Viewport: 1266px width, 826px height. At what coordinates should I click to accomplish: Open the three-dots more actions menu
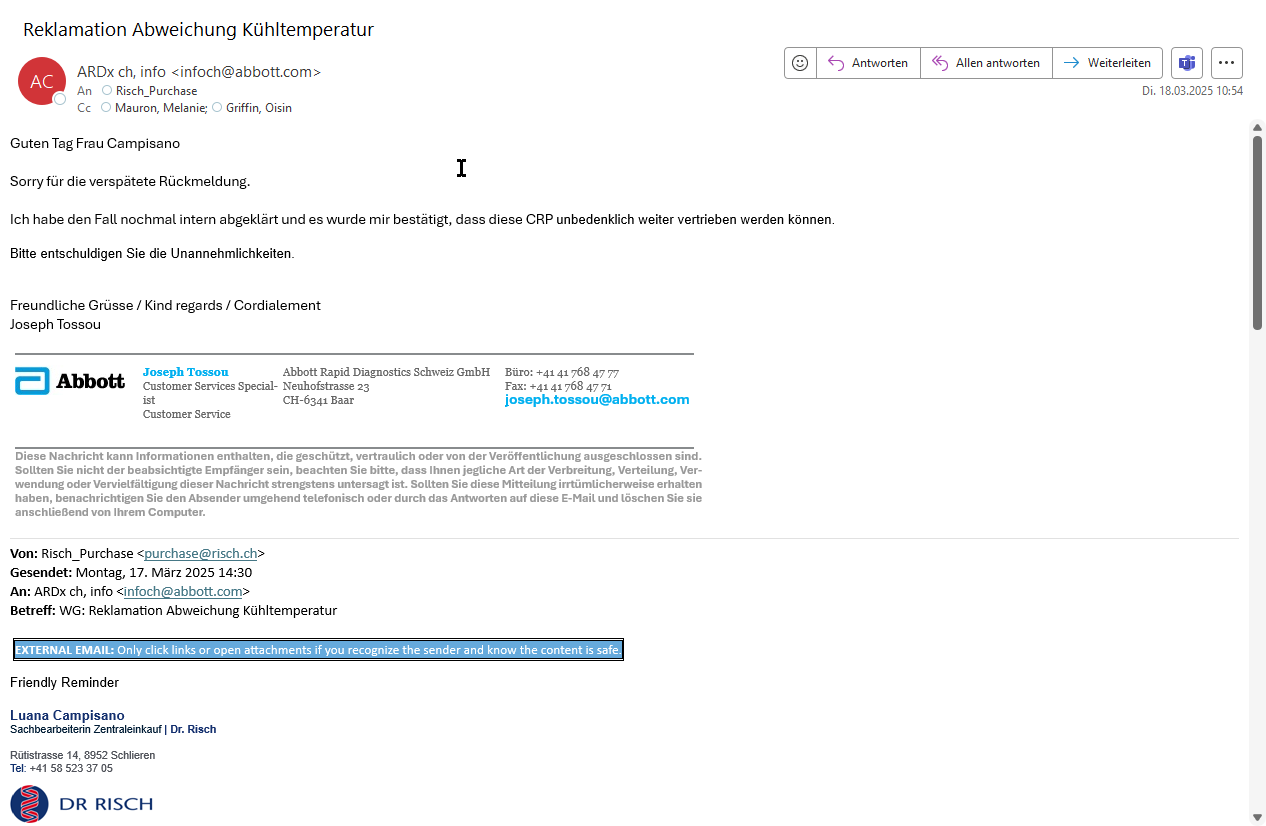(1227, 62)
